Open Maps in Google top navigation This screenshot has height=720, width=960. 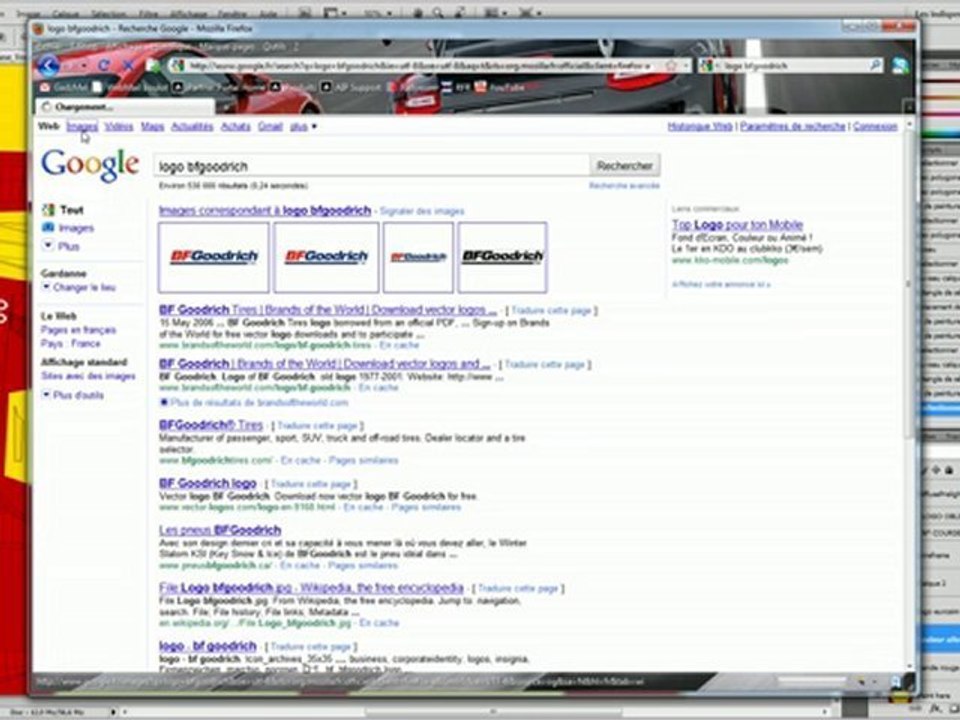point(152,127)
